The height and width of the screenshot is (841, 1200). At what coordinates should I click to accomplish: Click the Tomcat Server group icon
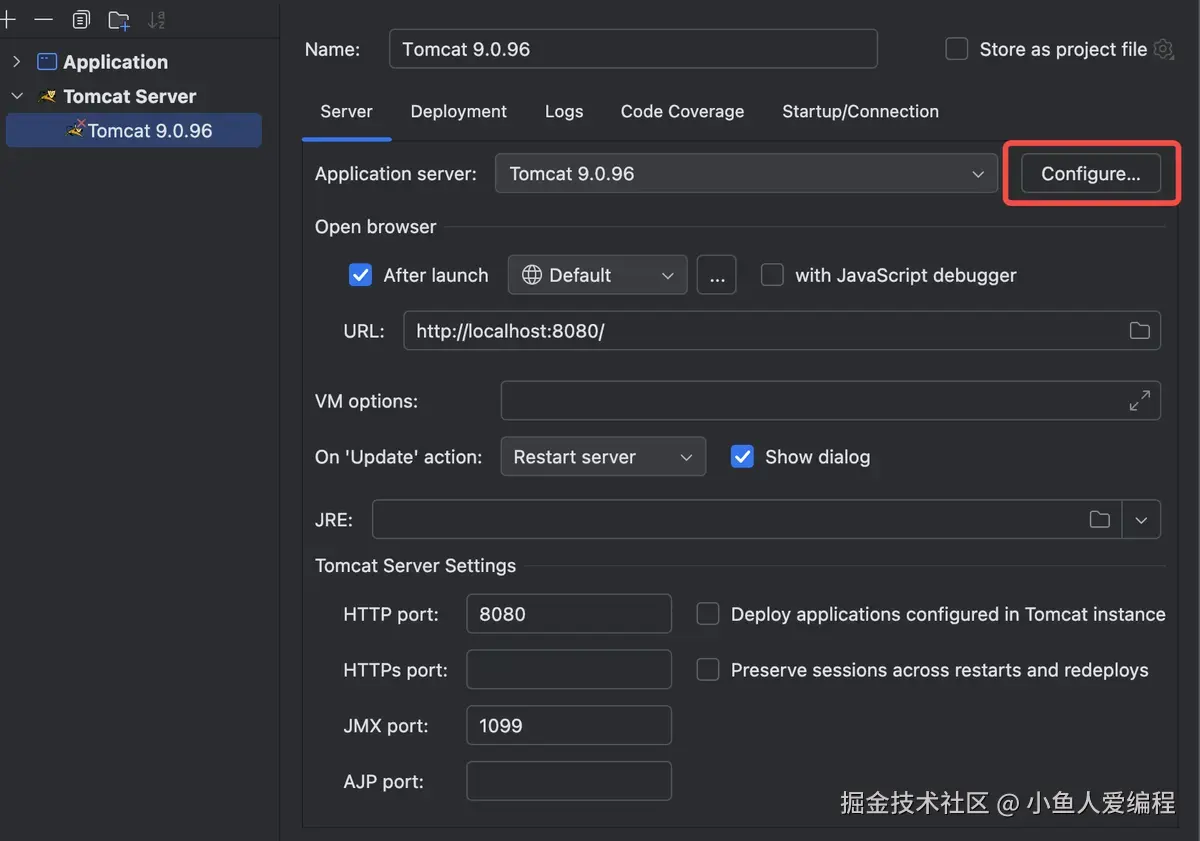tap(47, 97)
